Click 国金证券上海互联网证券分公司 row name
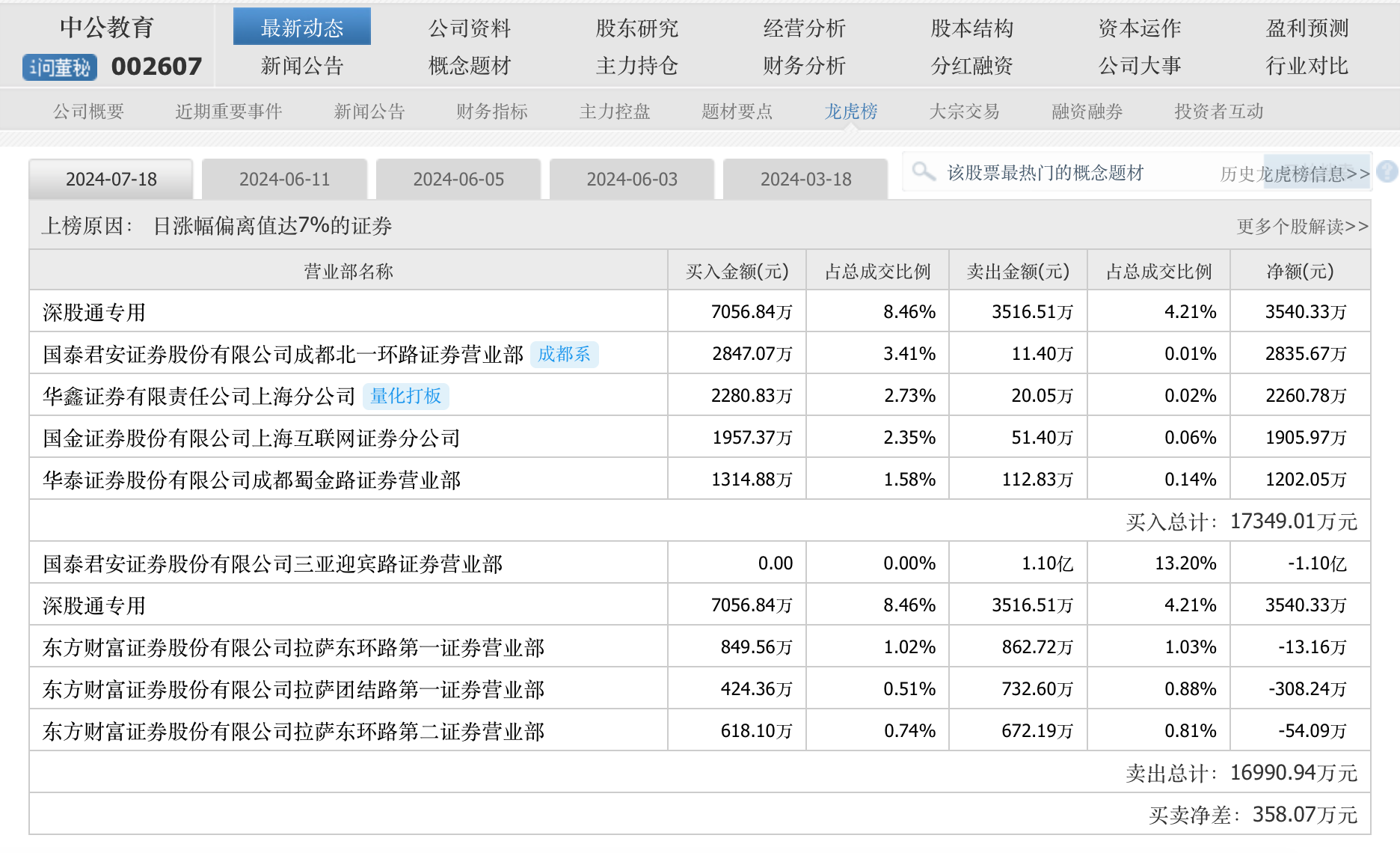This screenshot has width=1400, height=853. pyautogui.click(x=251, y=438)
